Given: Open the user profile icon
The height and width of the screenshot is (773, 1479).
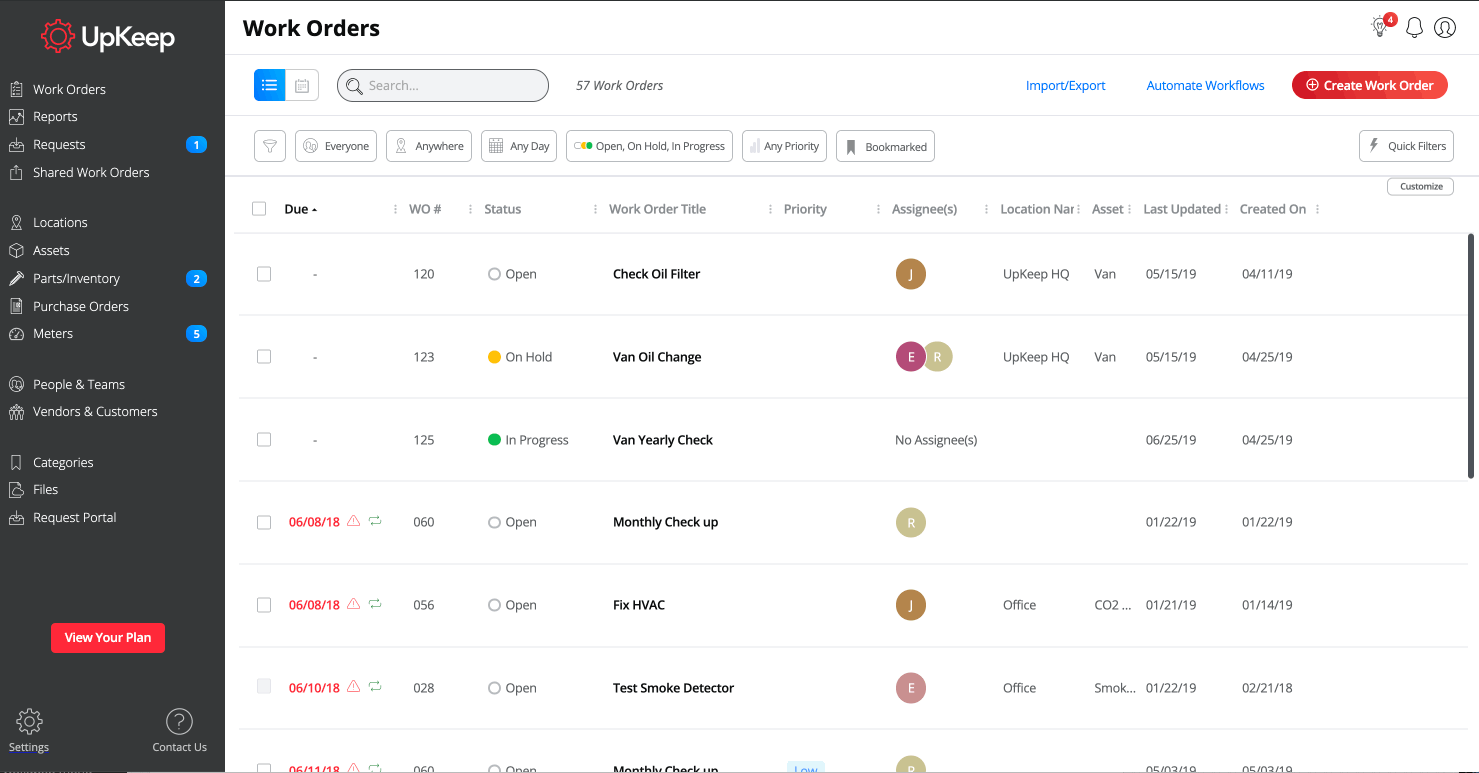Looking at the screenshot, I should (1445, 28).
